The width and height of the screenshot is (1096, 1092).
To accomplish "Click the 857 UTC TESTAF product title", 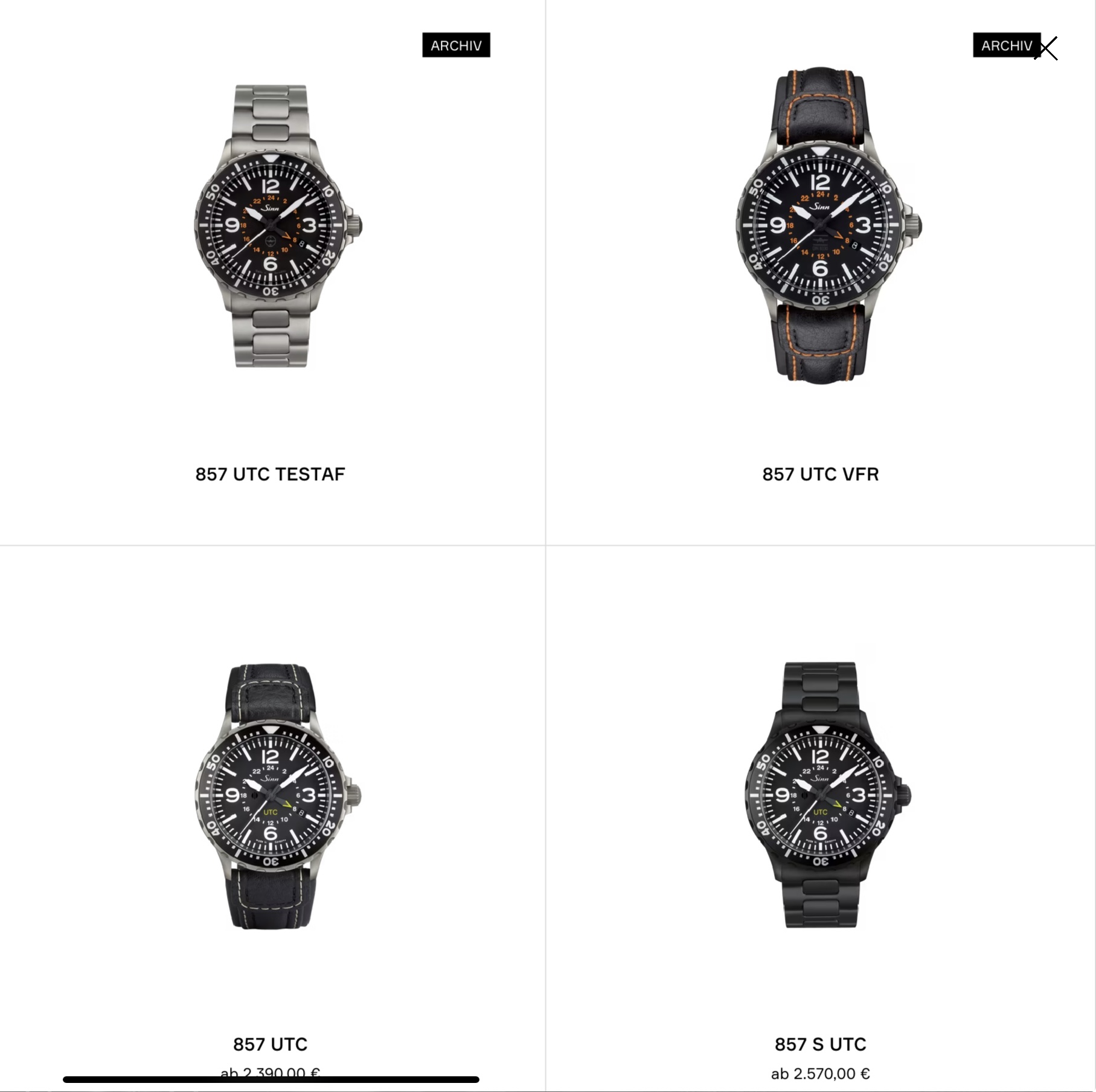I will click(271, 474).
